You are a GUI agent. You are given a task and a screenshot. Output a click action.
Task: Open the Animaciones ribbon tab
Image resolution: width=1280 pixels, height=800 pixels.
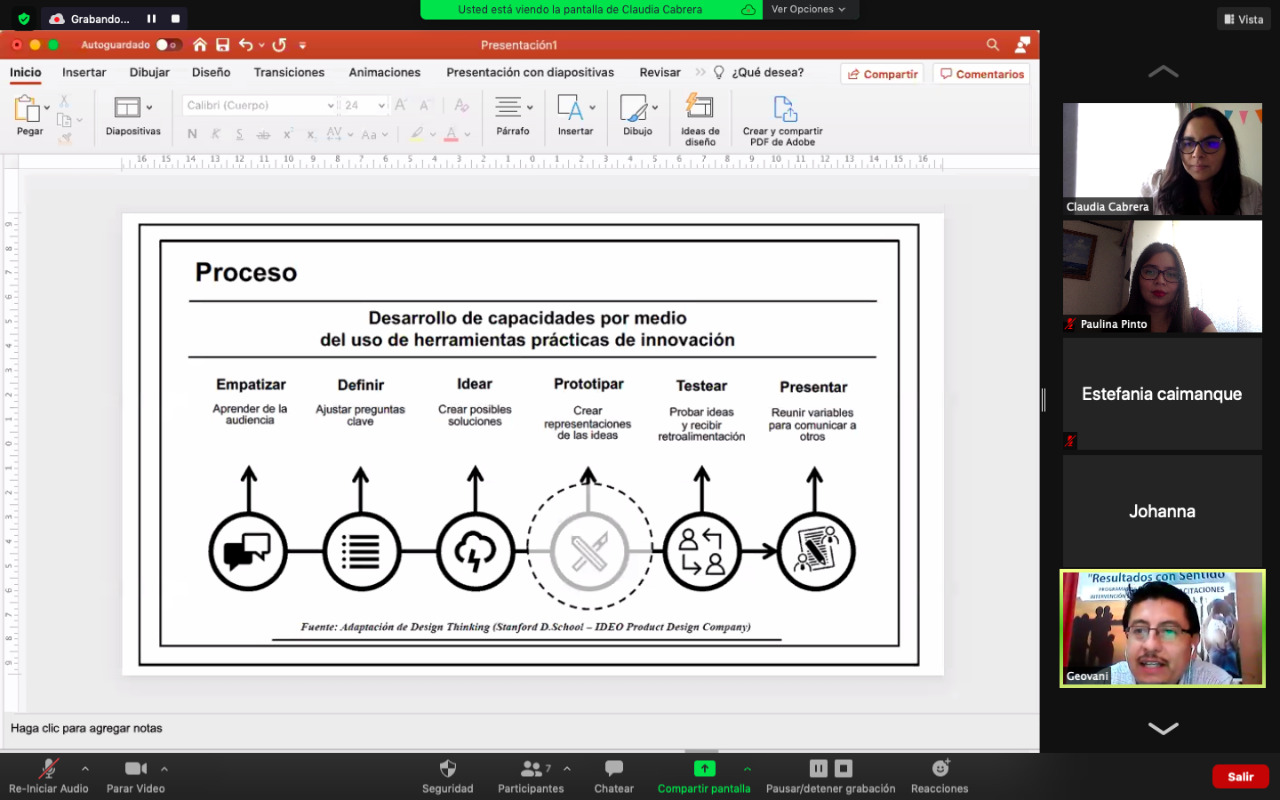384,73
